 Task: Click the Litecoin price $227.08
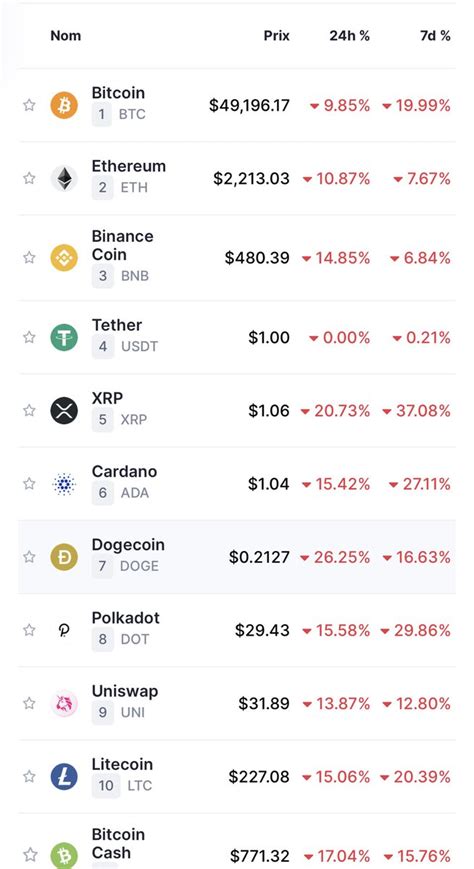pyautogui.click(x=259, y=776)
